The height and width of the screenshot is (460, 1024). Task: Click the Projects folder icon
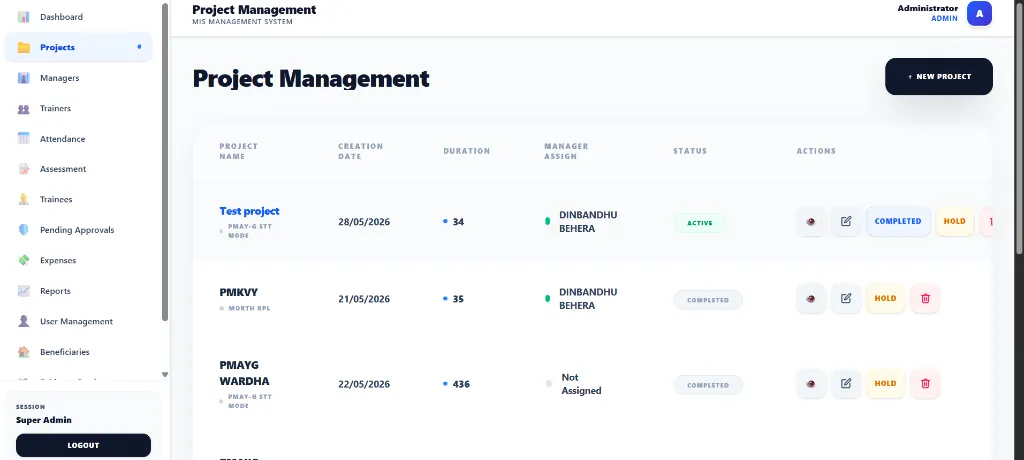click(x=24, y=47)
